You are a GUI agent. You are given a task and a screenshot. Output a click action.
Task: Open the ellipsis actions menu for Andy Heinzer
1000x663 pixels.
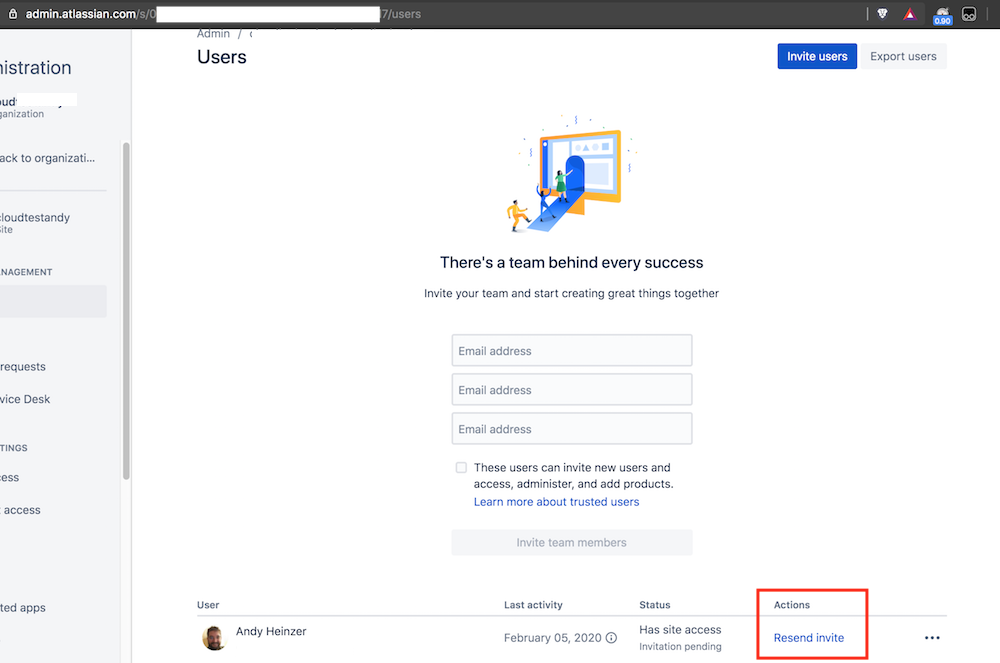[x=931, y=637]
